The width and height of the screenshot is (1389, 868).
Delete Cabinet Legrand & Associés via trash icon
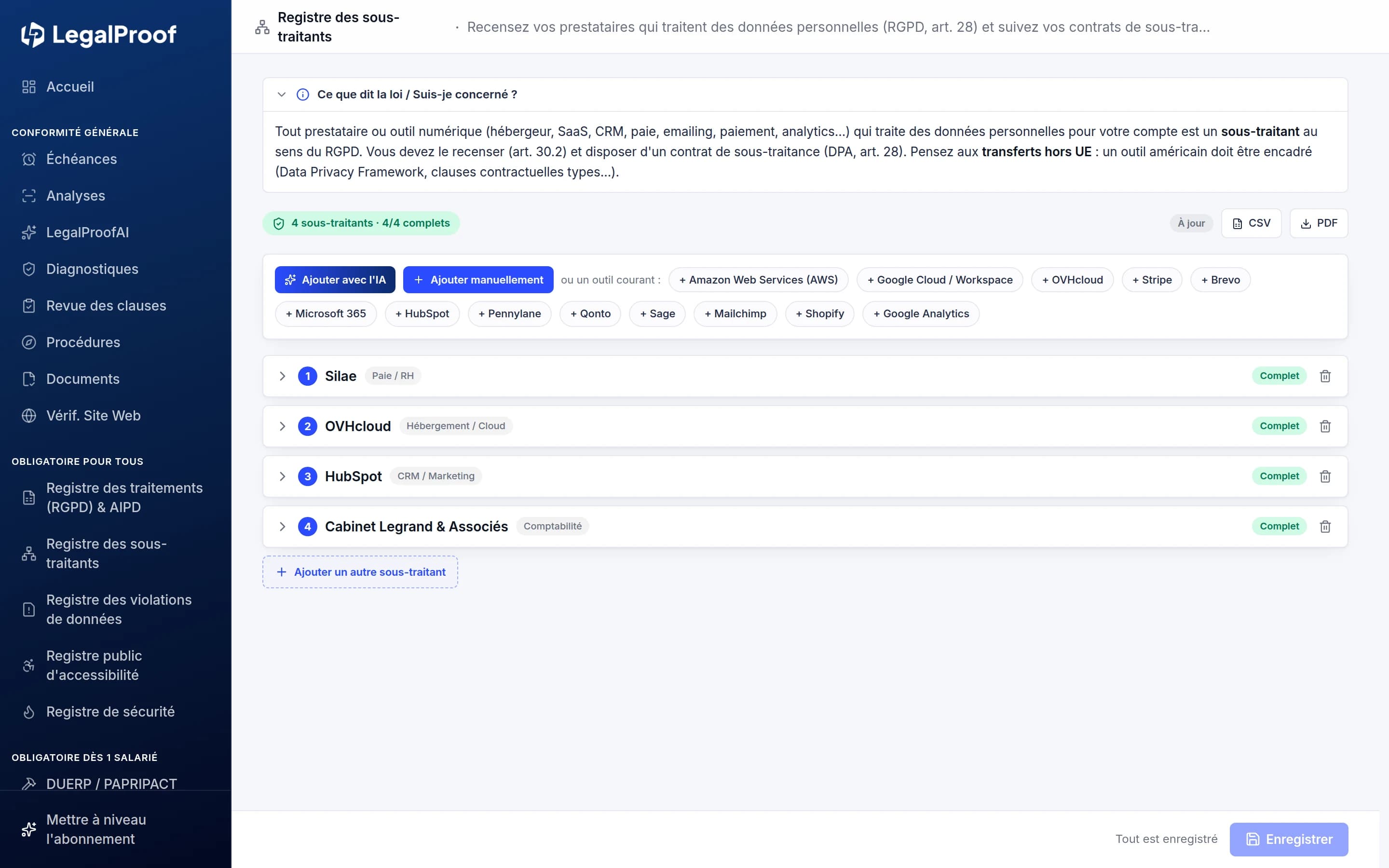(x=1325, y=527)
